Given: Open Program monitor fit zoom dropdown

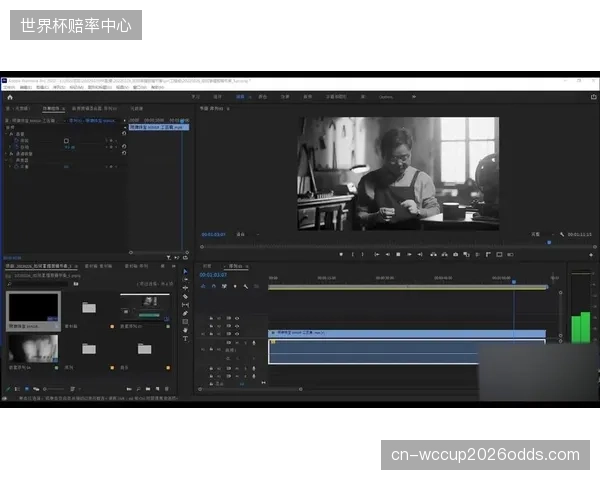Looking at the screenshot, I should pos(247,234).
